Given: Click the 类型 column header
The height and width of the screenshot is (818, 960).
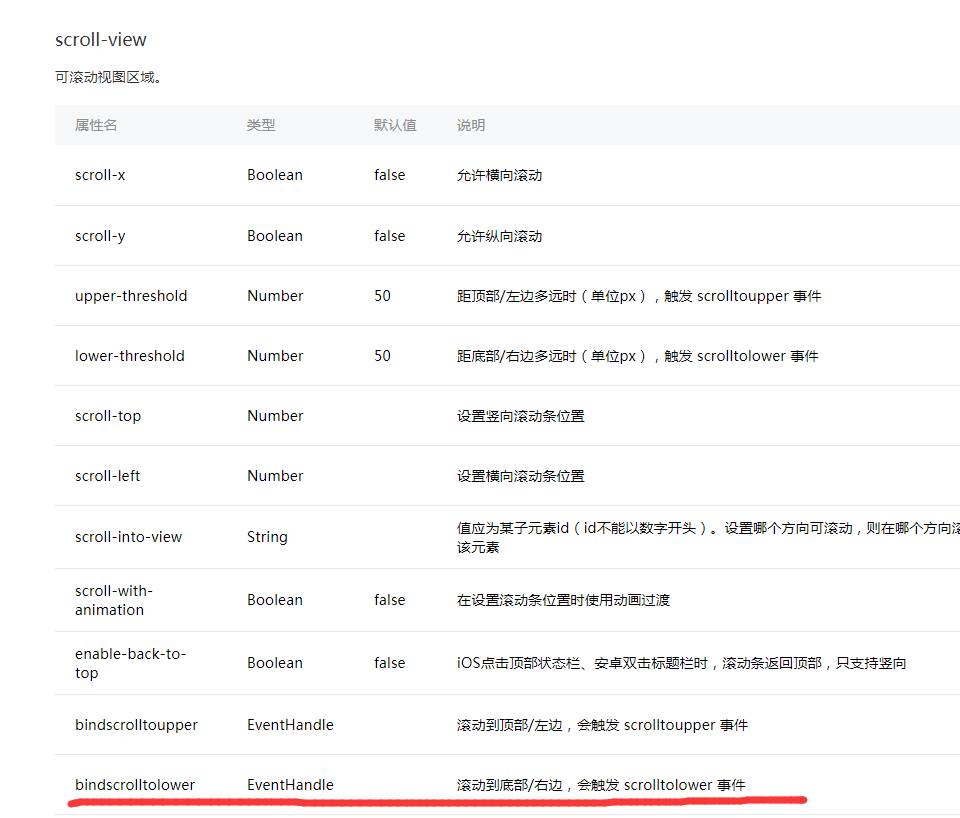Looking at the screenshot, I should 261,125.
